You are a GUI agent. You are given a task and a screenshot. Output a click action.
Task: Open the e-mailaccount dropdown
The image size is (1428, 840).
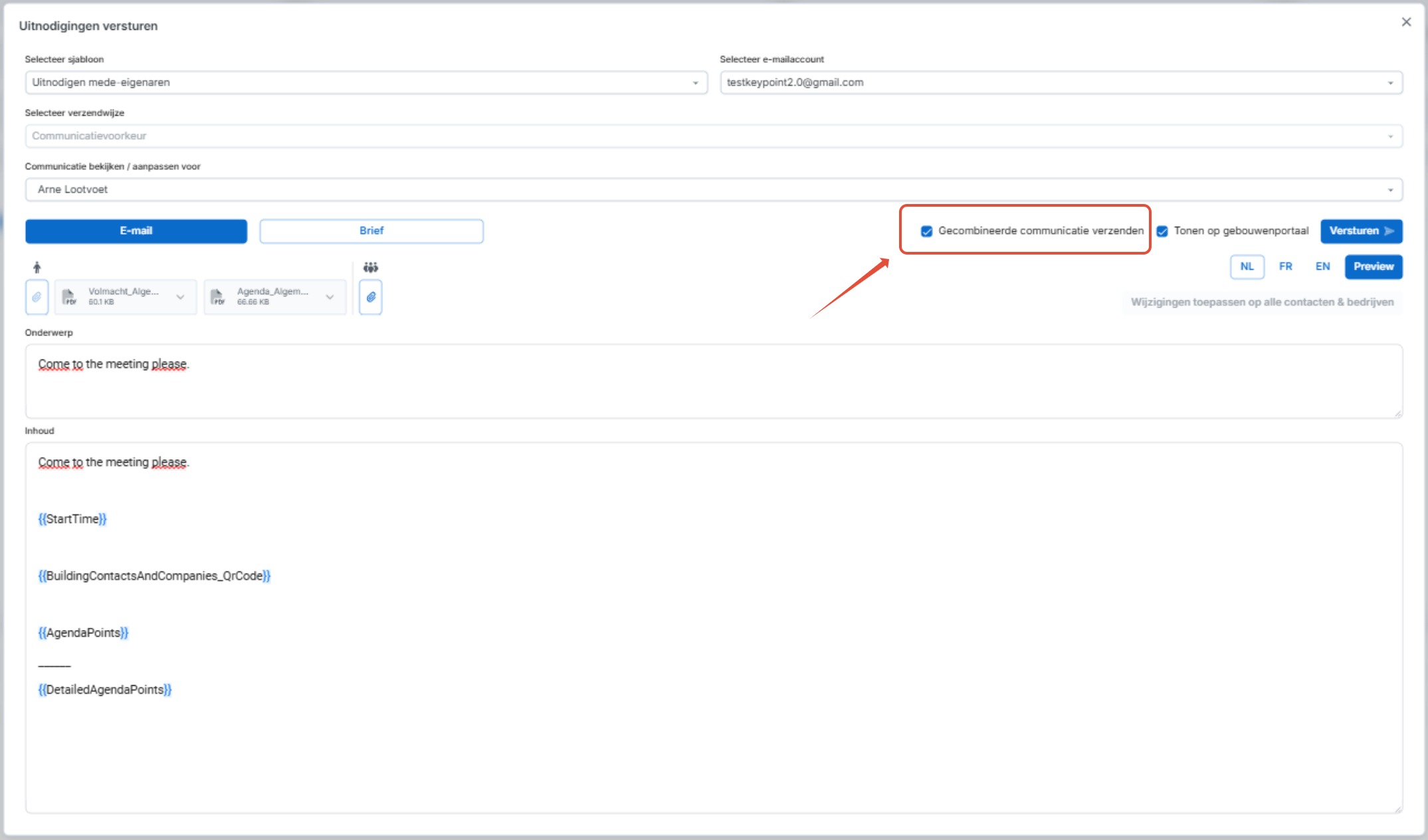tap(1061, 82)
